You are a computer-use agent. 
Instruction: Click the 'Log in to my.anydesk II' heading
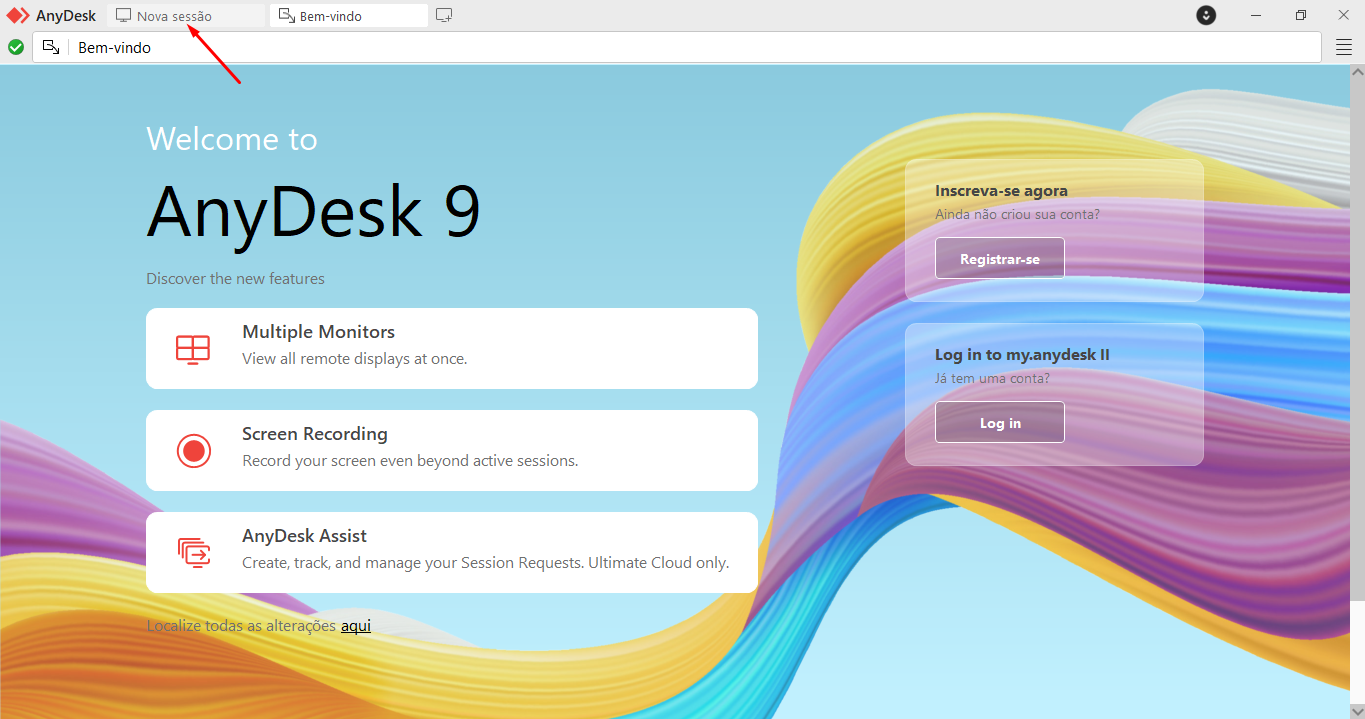1022,355
